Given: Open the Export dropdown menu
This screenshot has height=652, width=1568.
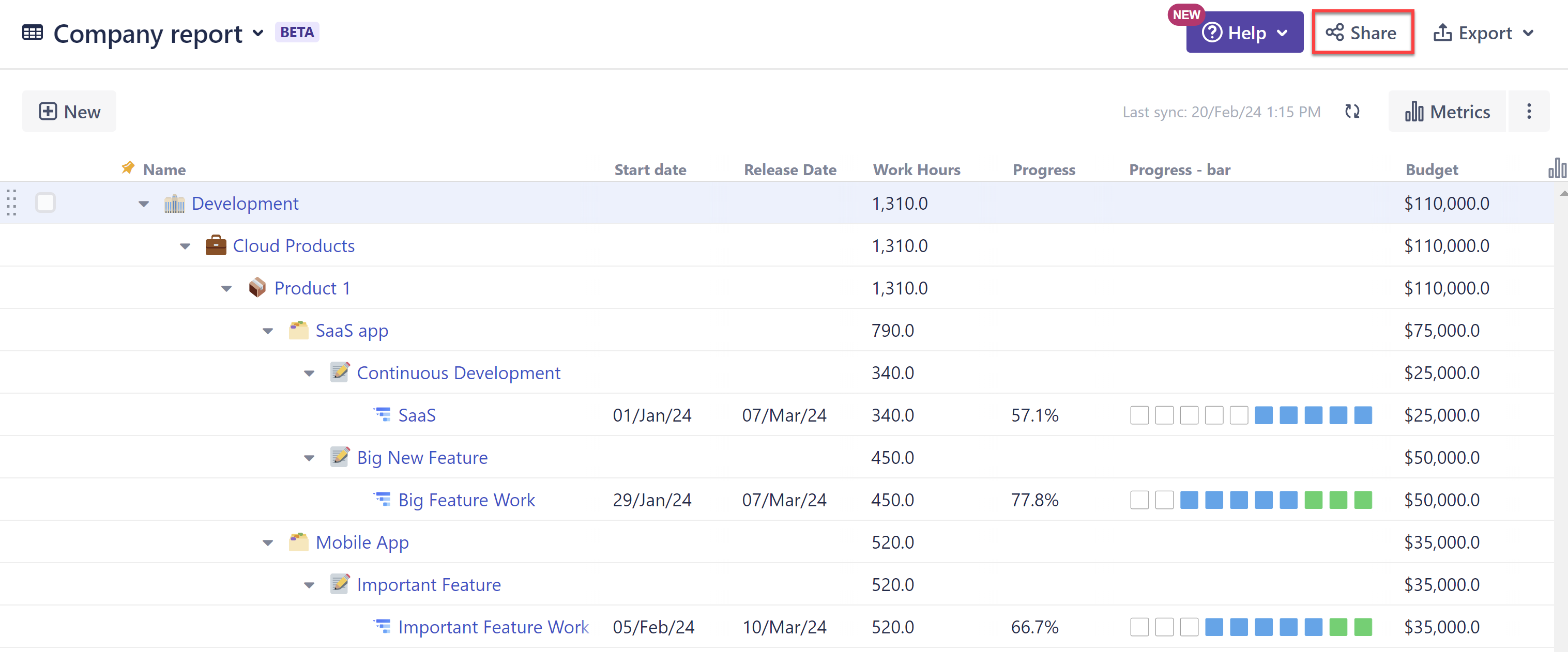Looking at the screenshot, I should [1483, 33].
